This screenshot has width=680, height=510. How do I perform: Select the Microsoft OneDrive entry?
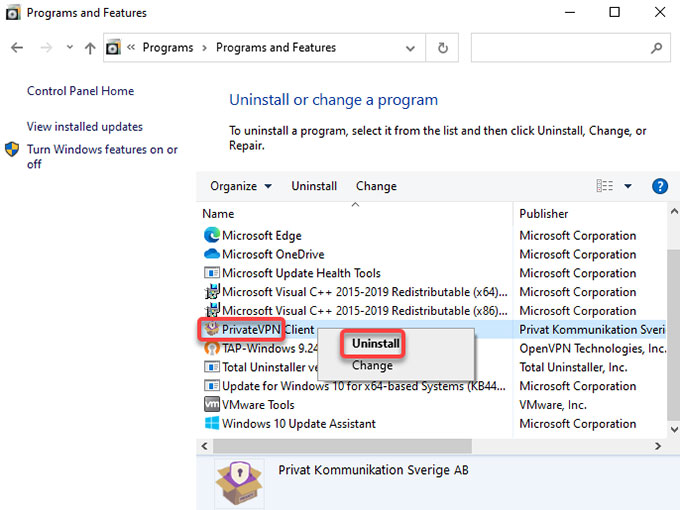[273, 254]
